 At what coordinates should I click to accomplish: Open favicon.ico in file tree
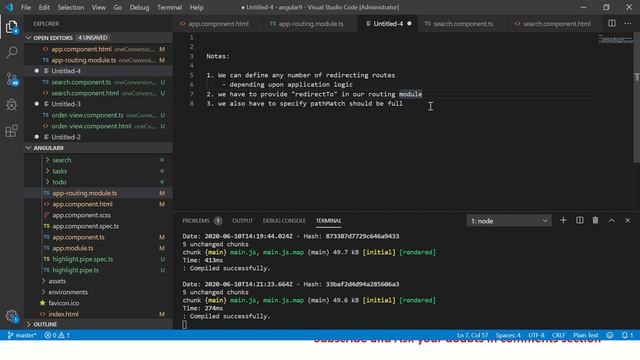[x=98, y=303]
